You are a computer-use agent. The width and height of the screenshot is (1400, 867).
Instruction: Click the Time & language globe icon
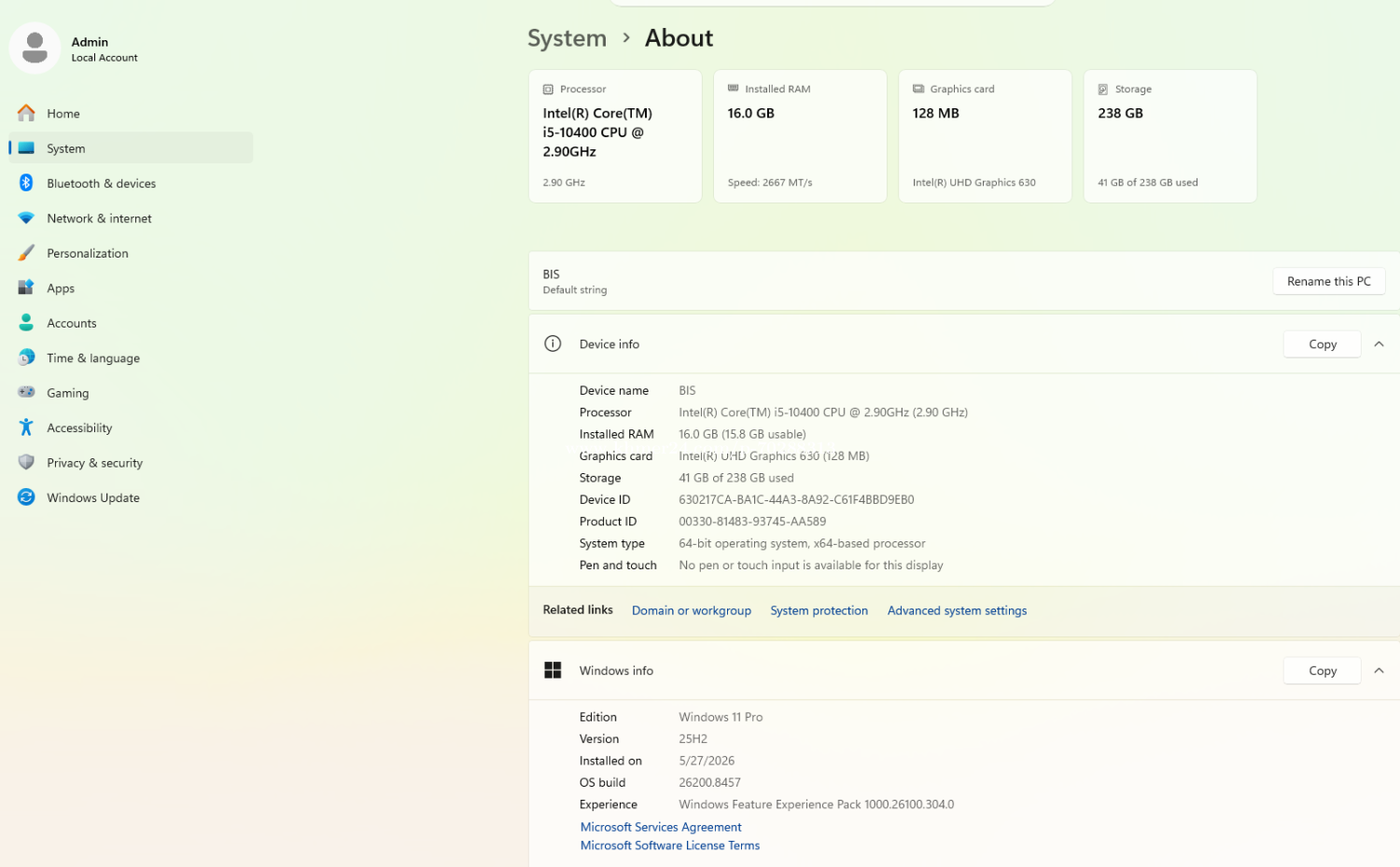26,357
